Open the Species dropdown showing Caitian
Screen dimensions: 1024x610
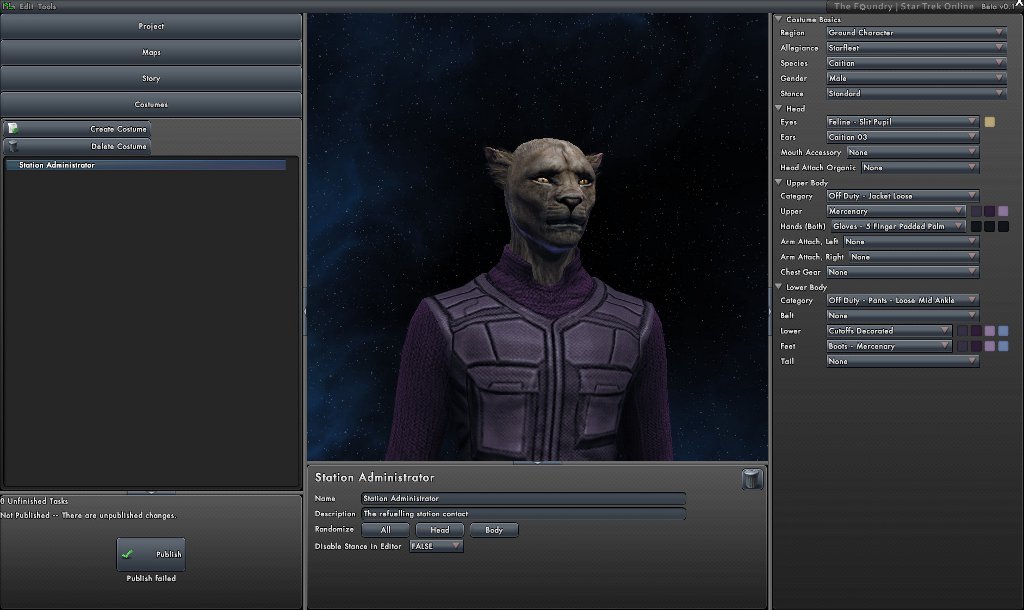pos(916,63)
